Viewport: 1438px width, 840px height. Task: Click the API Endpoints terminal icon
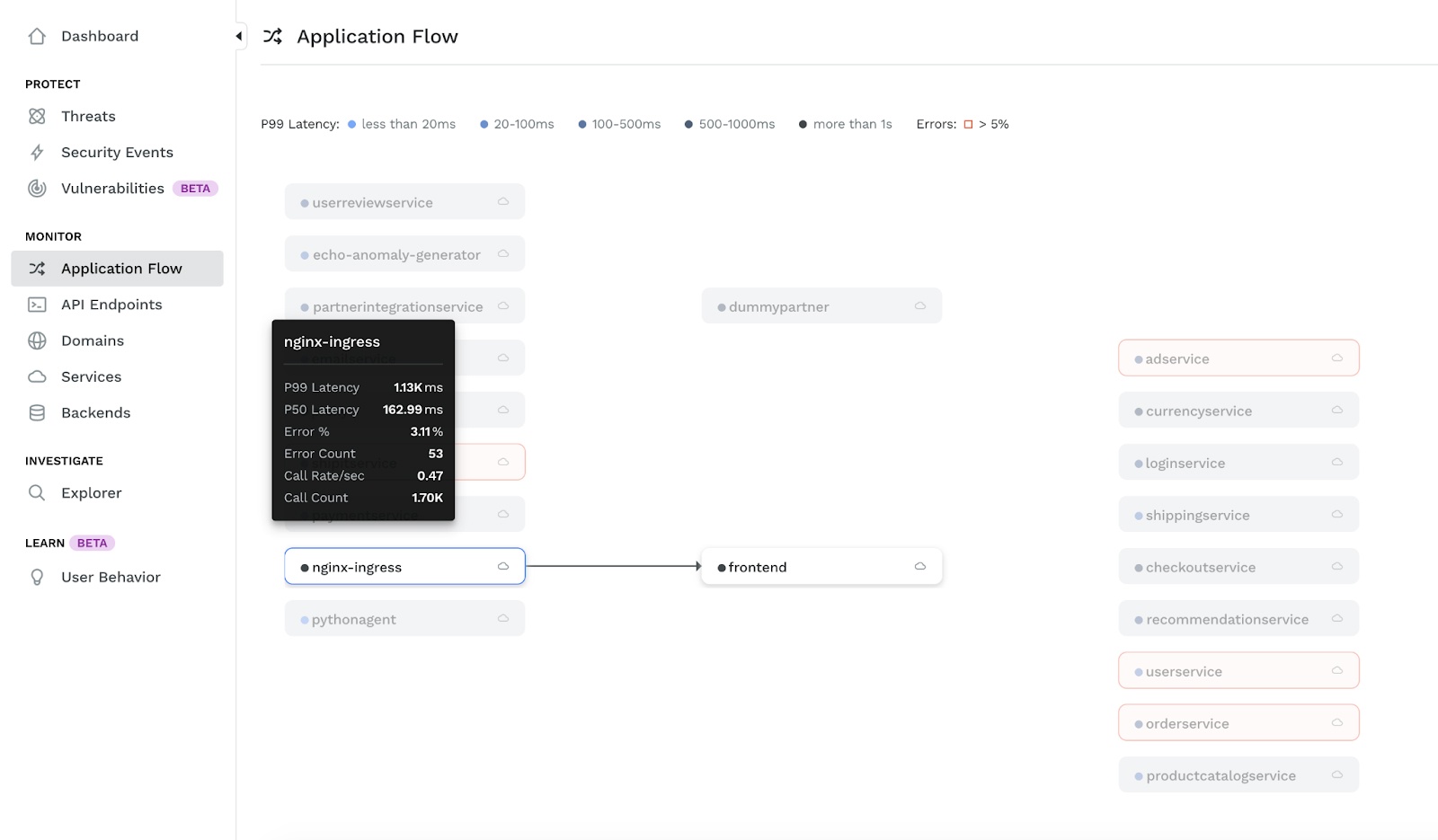pos(37,305)
